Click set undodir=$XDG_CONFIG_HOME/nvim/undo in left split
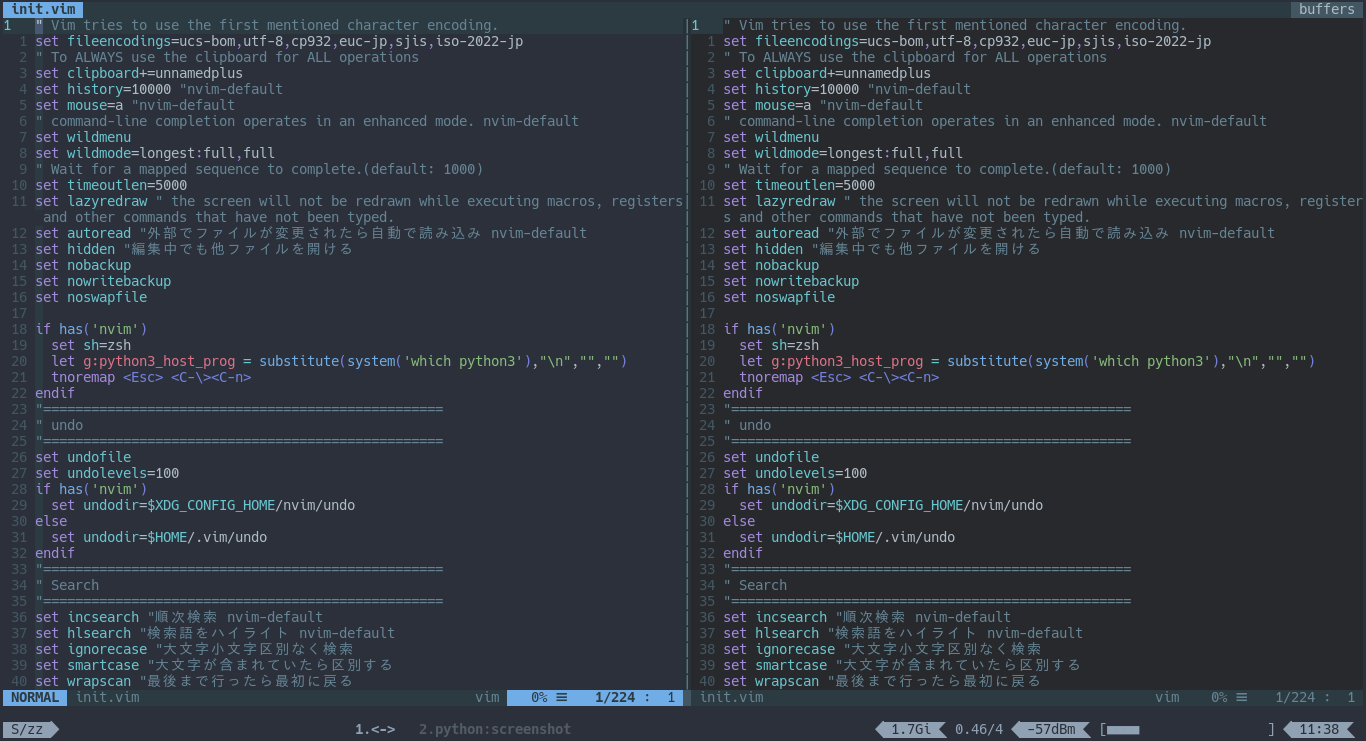This screenshot has height=741, width=1366. pyautogui.click(x=203, y=505)
